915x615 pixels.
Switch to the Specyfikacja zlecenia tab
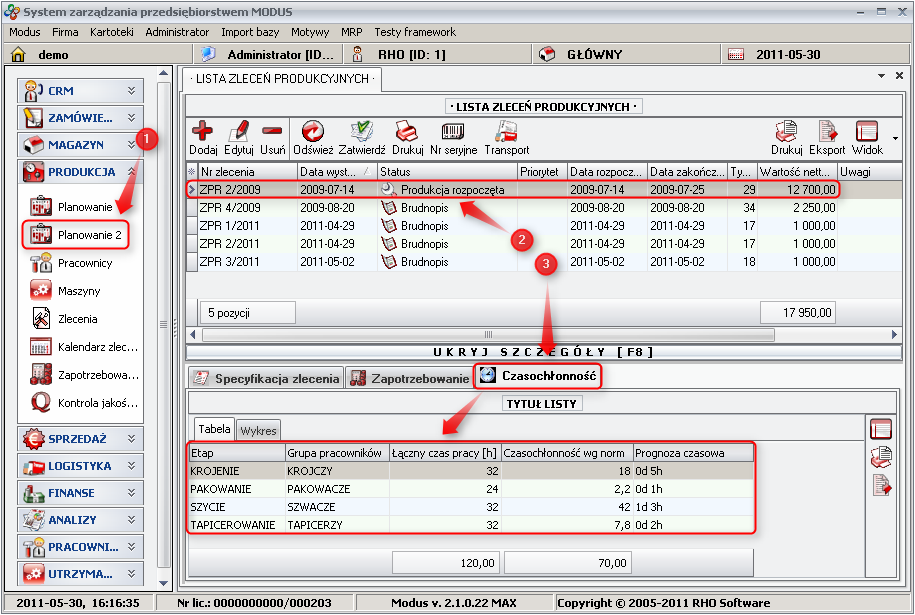(266, 378)
